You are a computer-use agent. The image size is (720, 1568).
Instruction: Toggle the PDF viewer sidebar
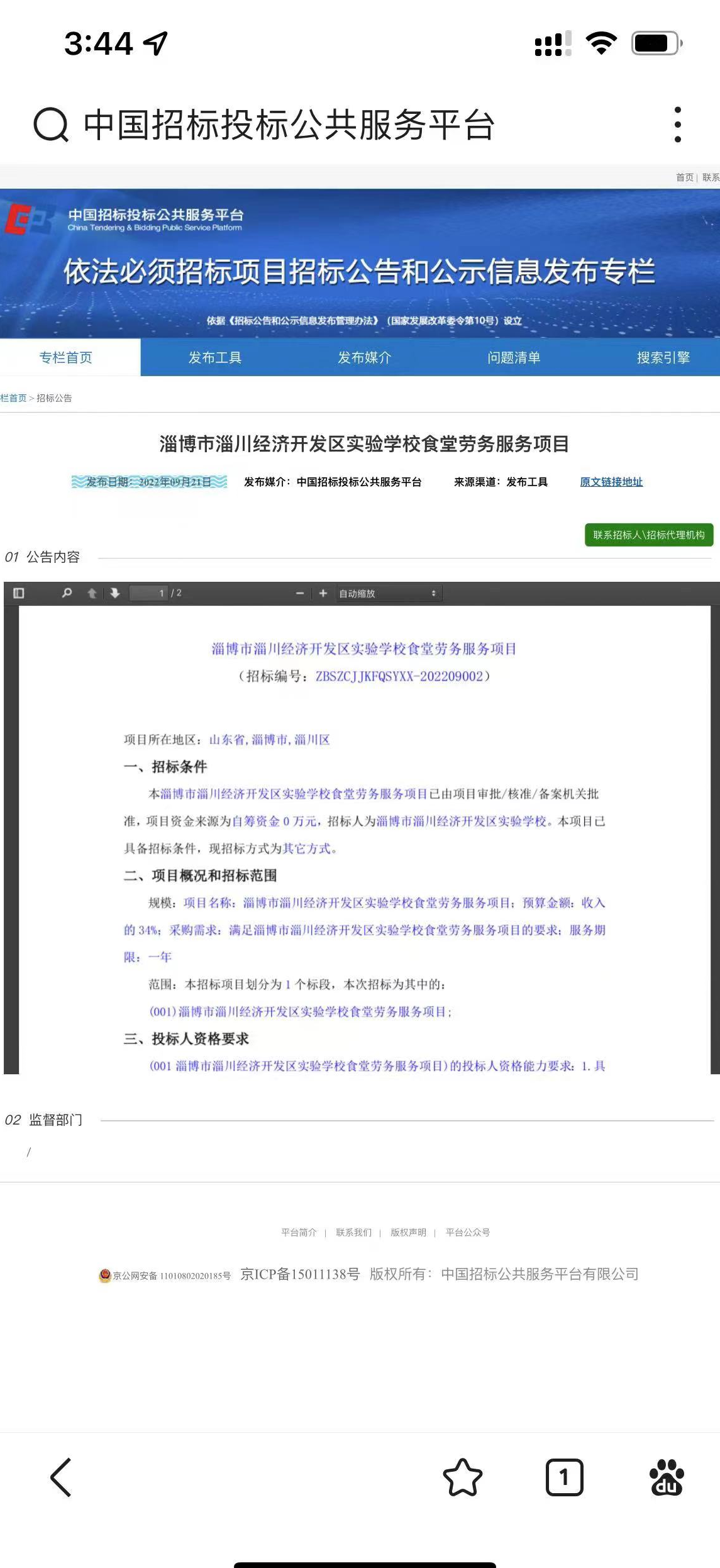click(x=18, y=593)
